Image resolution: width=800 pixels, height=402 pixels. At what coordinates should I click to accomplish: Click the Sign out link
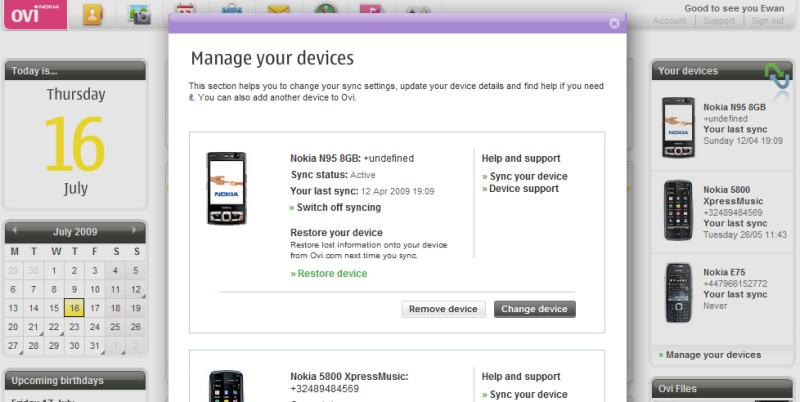coord(767,21)
